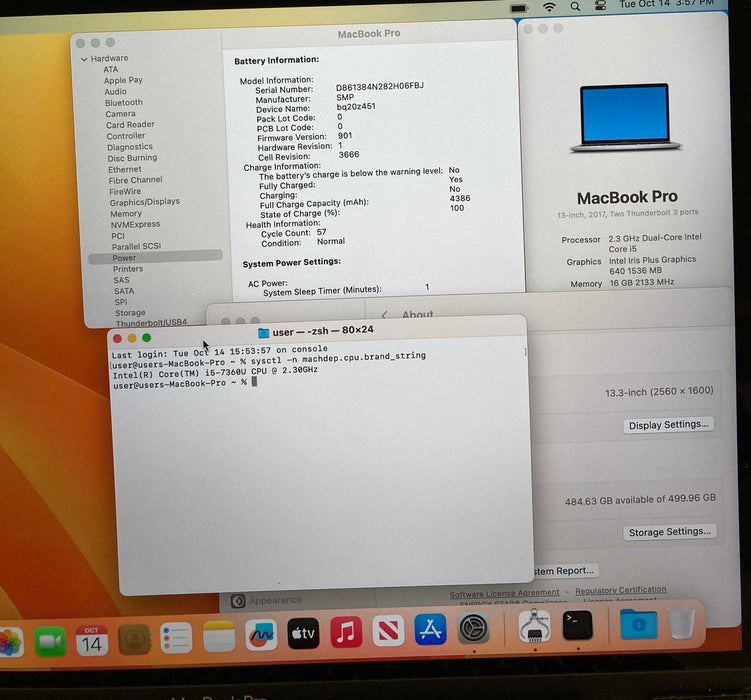
Task: Click the Storage Settings button
Action: [670, 532]
